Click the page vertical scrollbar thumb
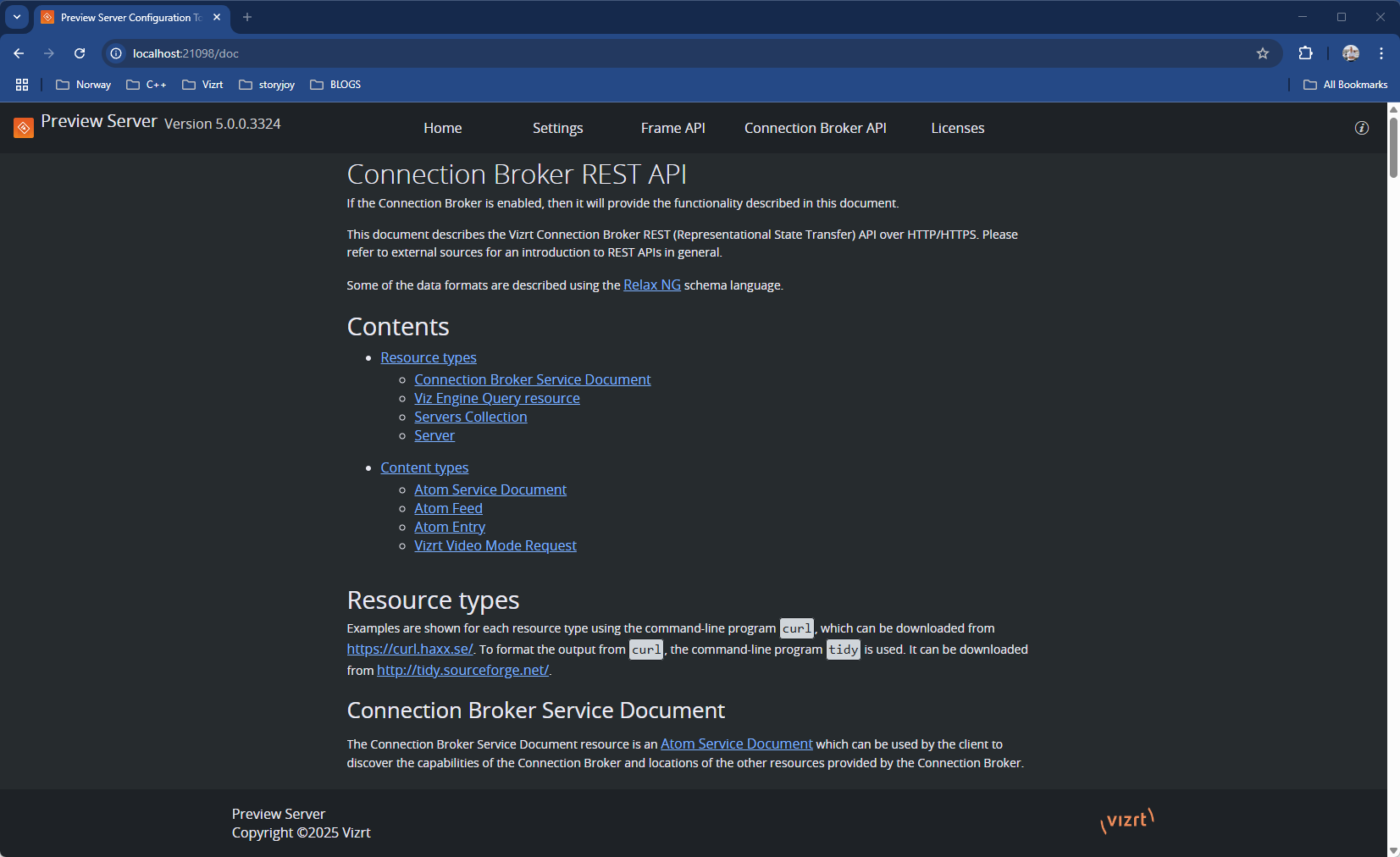This screenshot has height=857, width=1400. click(x=1393, y=147)
